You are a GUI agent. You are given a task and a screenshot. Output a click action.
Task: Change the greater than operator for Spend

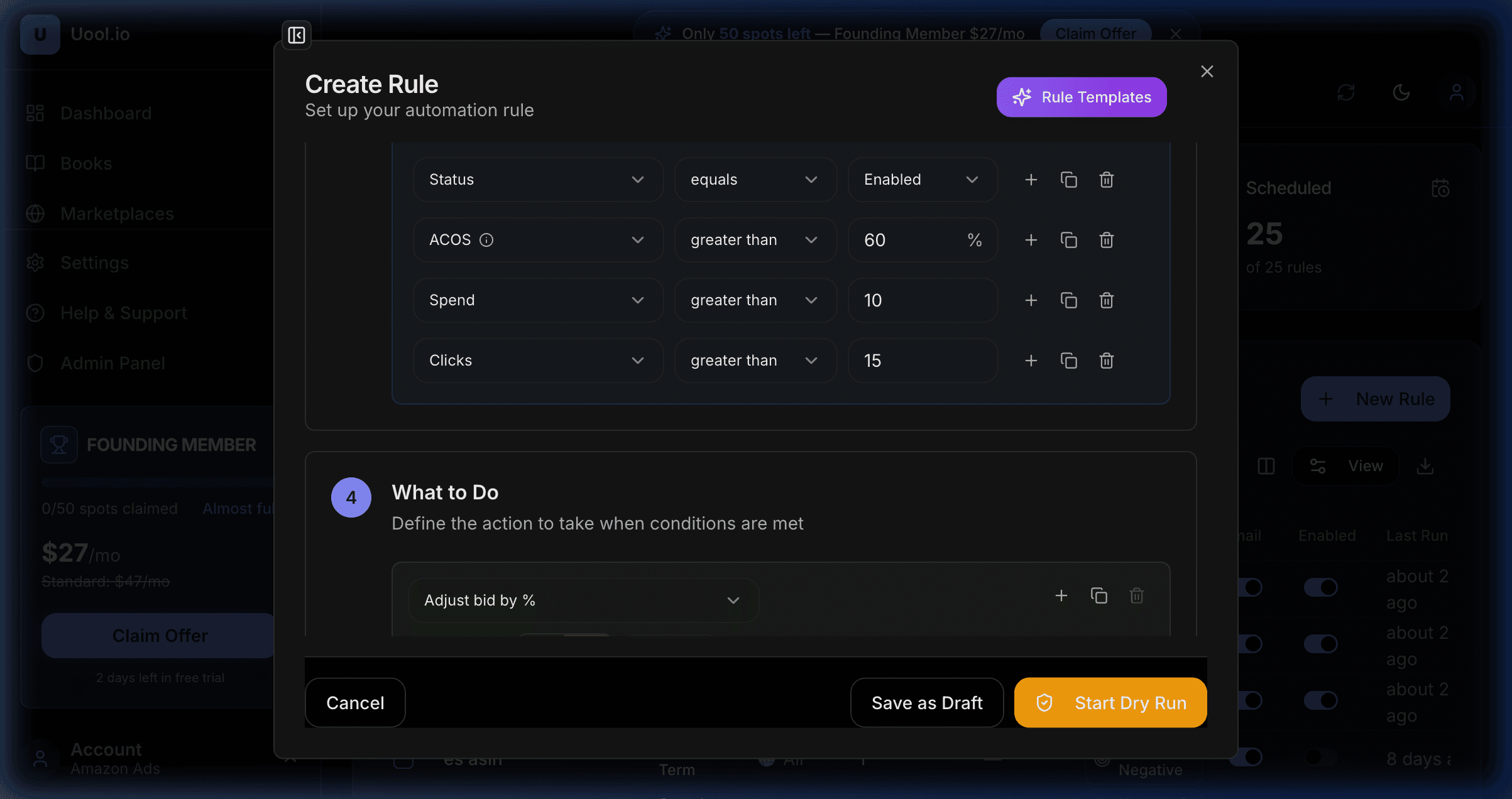pyautogui.click(x=755, y=300)
